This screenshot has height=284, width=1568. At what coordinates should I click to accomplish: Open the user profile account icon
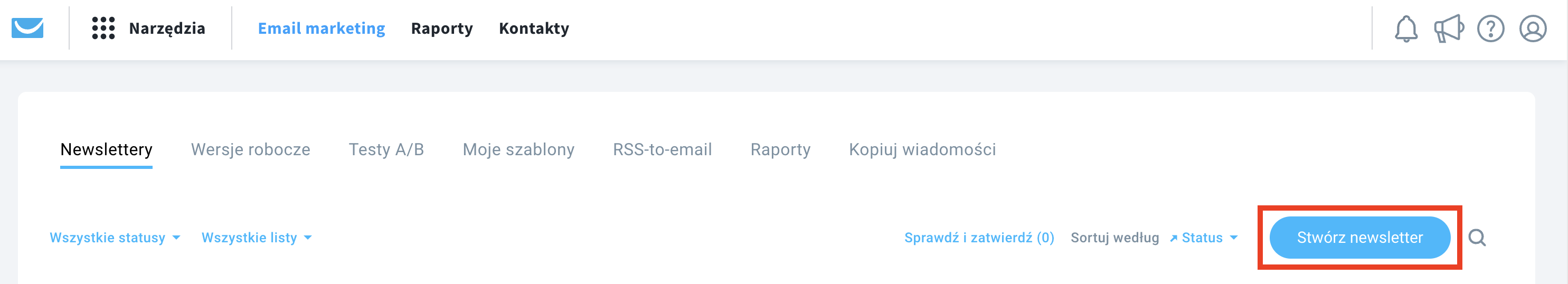tap(1533, 29)
